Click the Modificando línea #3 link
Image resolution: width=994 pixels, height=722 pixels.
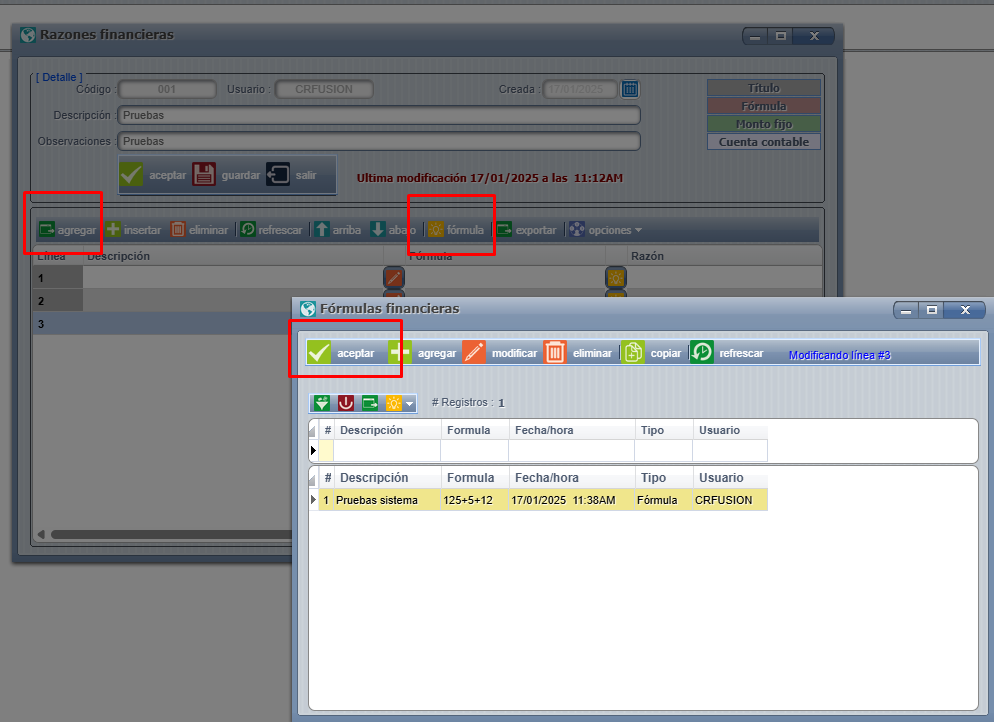point(839,355)
